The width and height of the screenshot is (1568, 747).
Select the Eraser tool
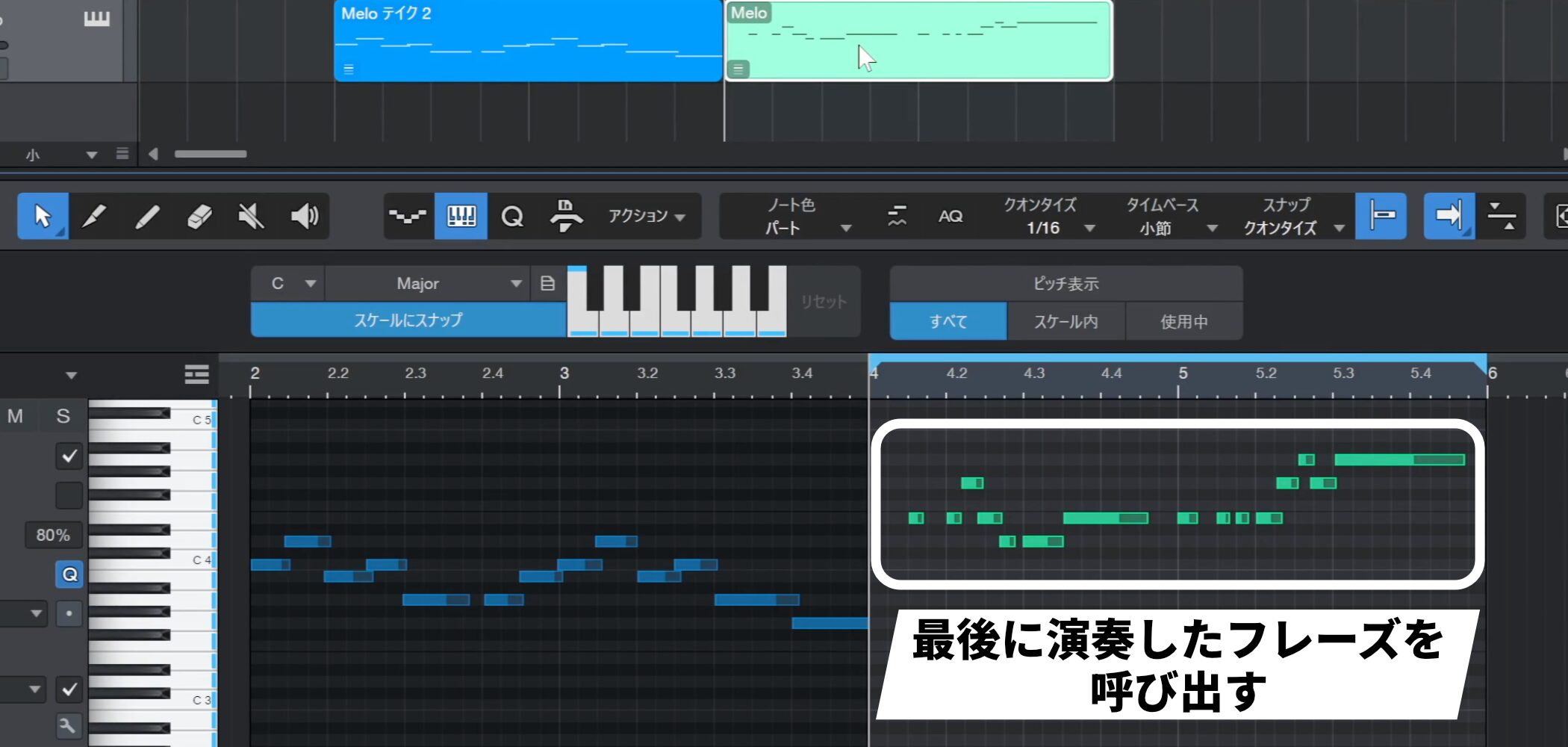(199, 217)
